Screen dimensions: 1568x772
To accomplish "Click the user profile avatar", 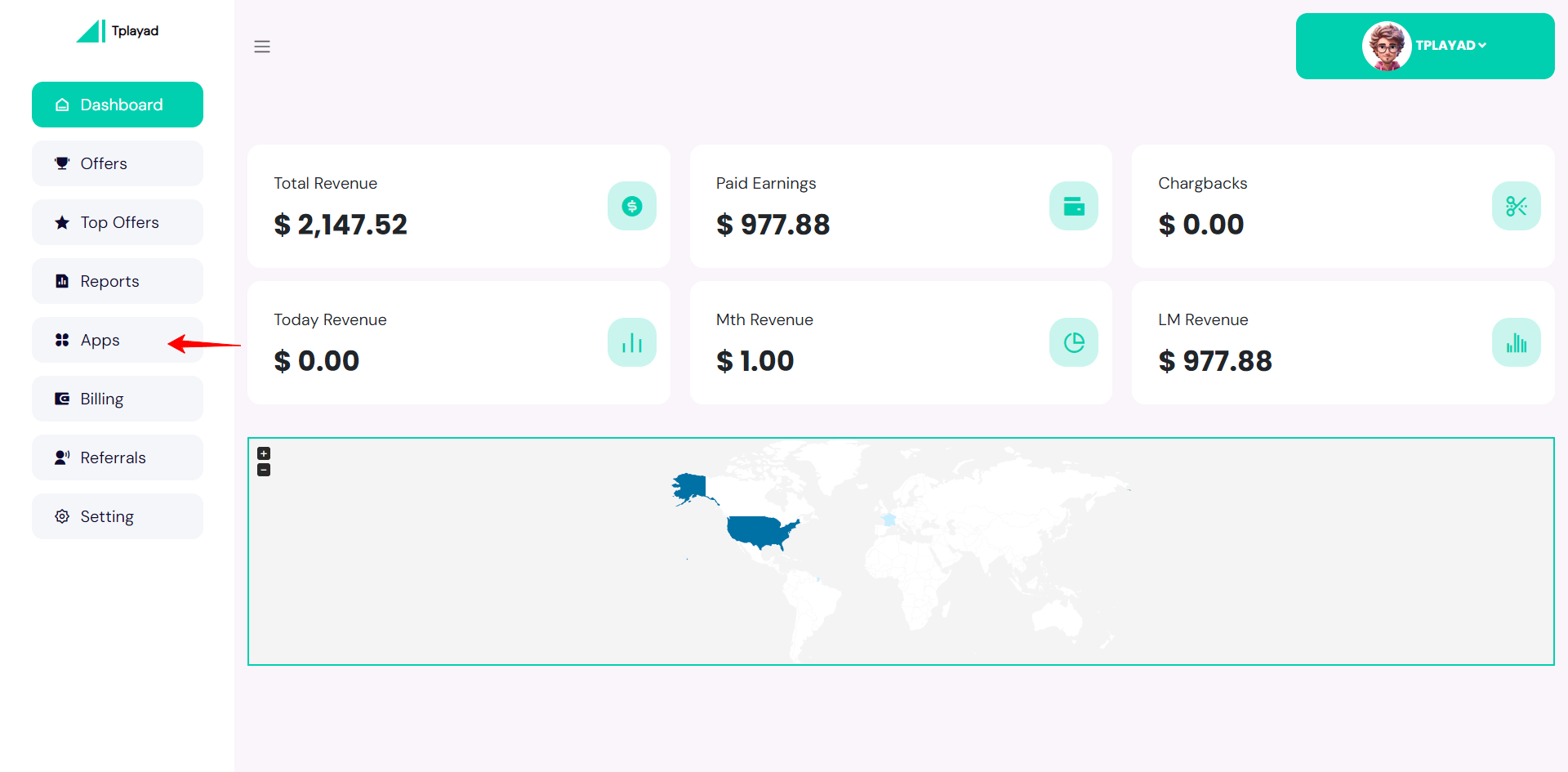I will pos(1386,46).
